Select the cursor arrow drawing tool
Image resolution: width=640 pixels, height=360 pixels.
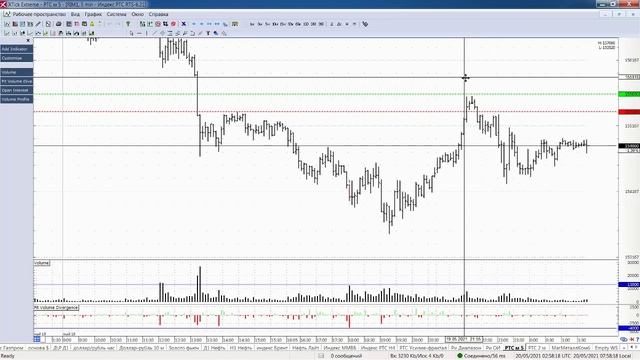pos(131,33)
